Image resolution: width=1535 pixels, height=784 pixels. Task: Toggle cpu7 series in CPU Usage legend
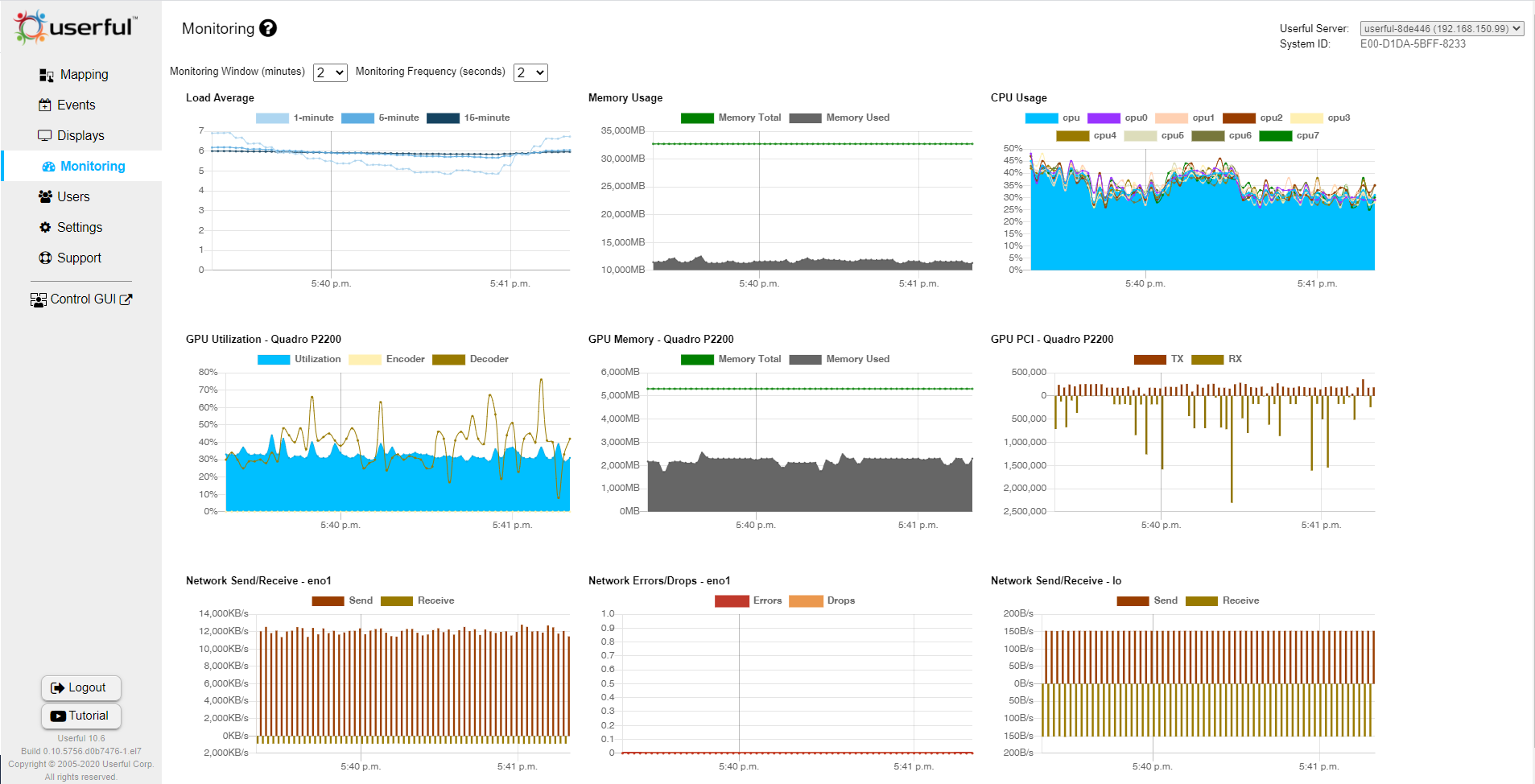coord(1289,135)
